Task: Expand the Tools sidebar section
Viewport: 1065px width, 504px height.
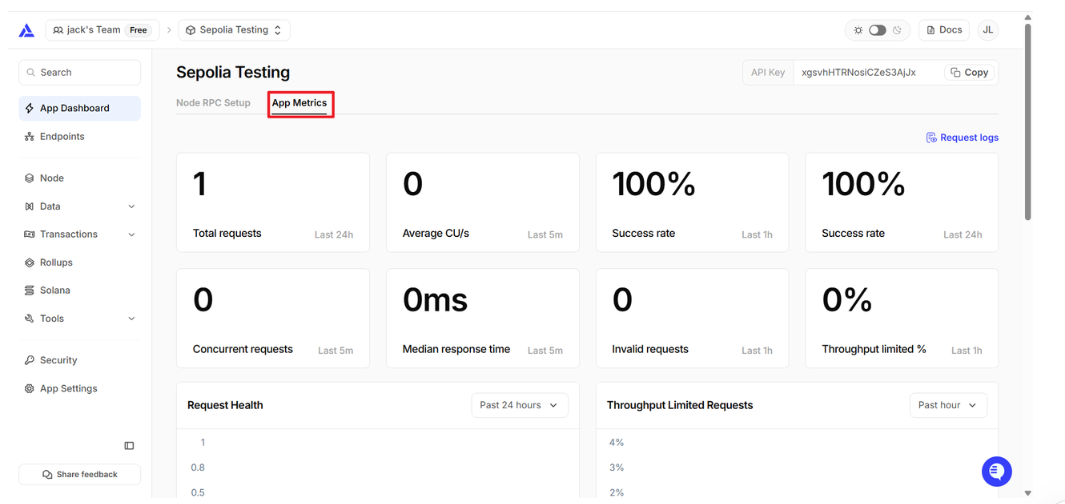Action: (79, 319)
